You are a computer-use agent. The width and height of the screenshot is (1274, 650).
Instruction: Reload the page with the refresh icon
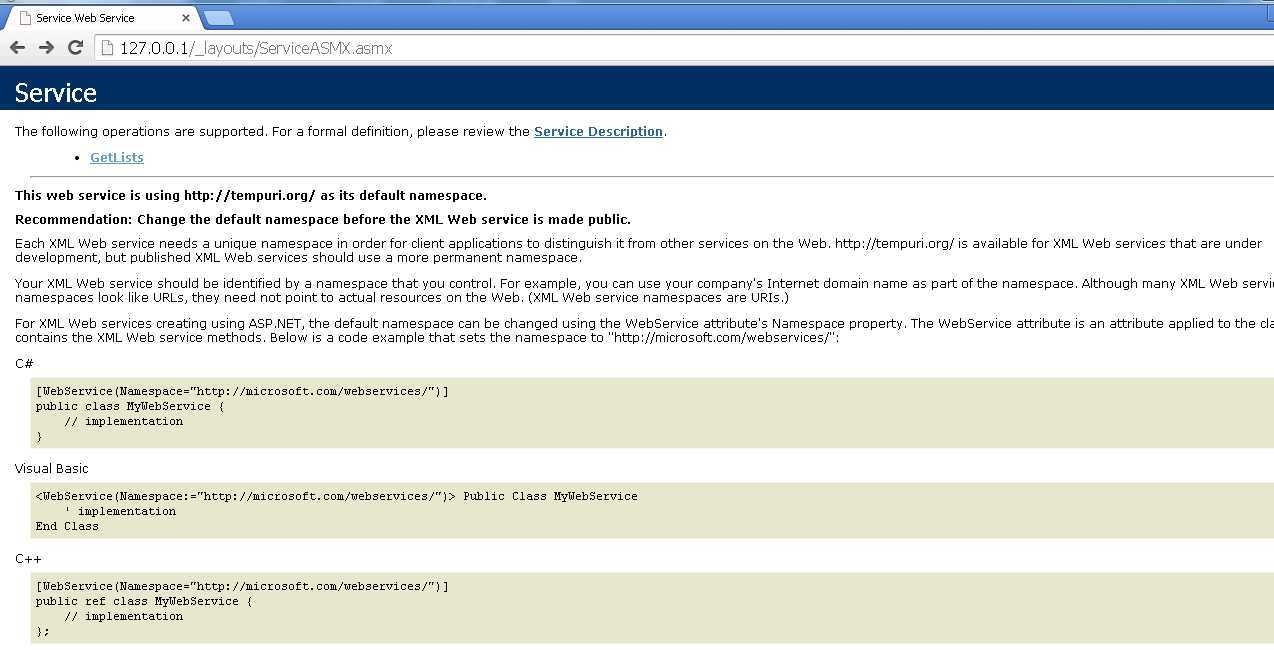[75, 47]
